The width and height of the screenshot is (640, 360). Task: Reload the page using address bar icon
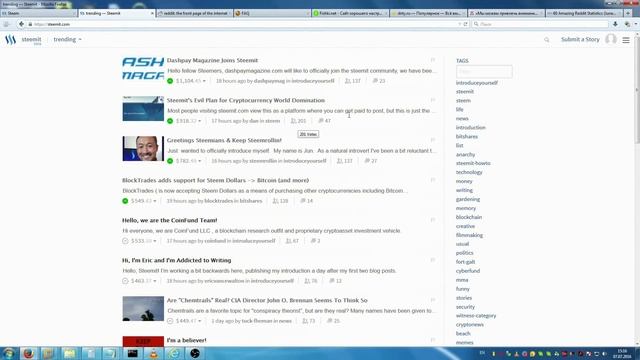click(x=465, y=24)
